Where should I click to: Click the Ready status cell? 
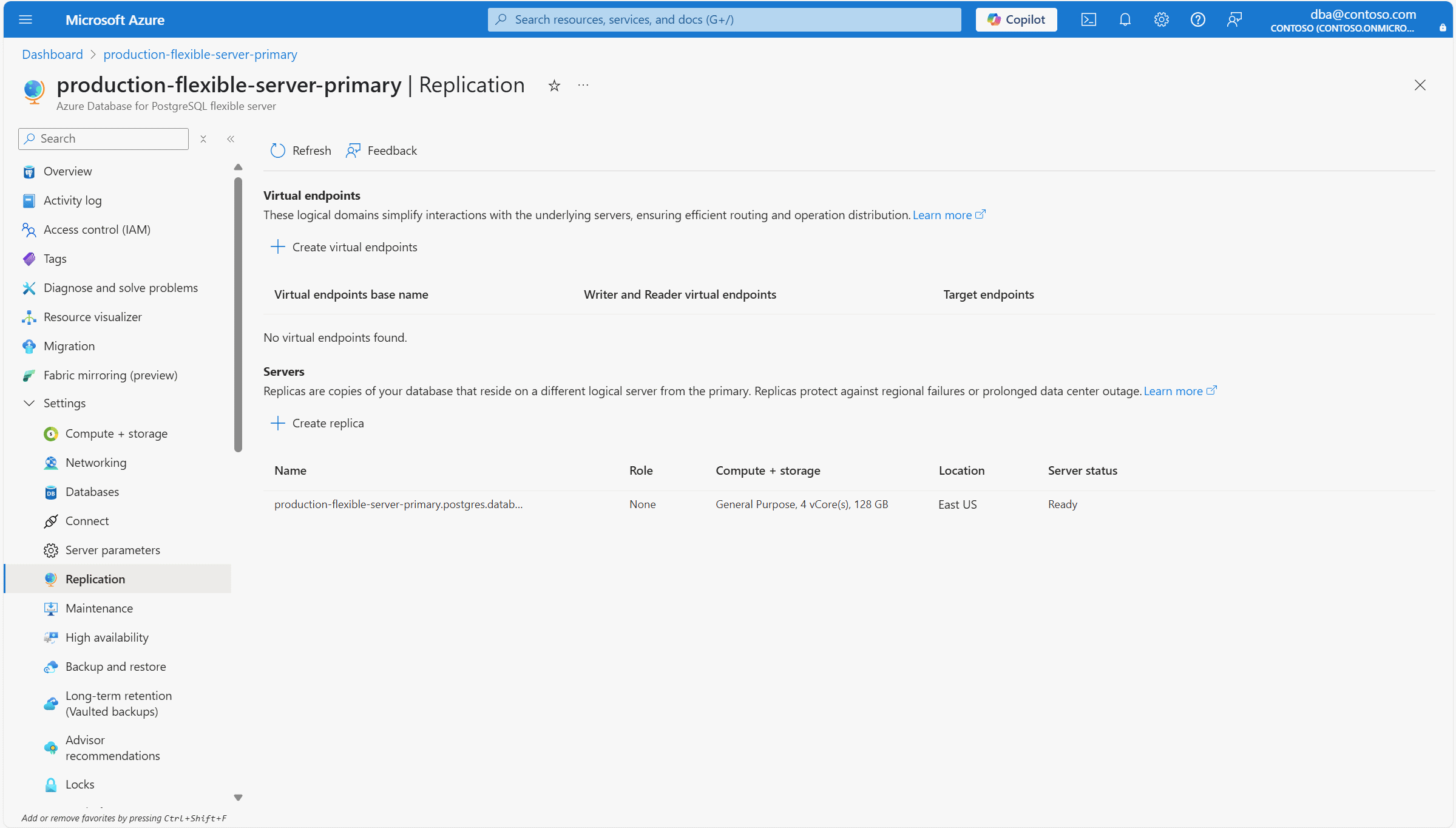[x=1062, y=504]
